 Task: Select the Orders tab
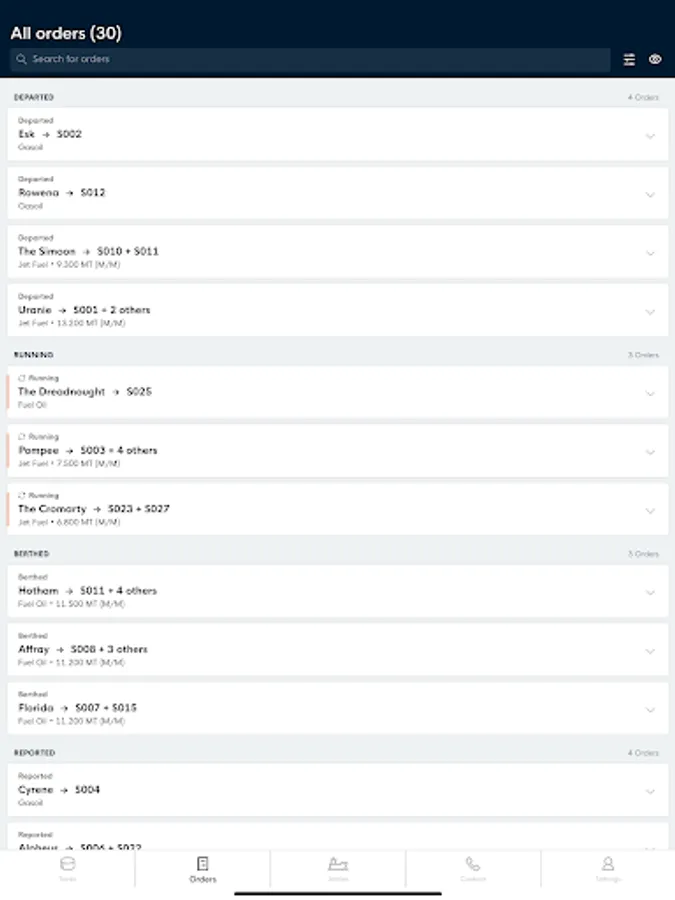tap(203, 869)
